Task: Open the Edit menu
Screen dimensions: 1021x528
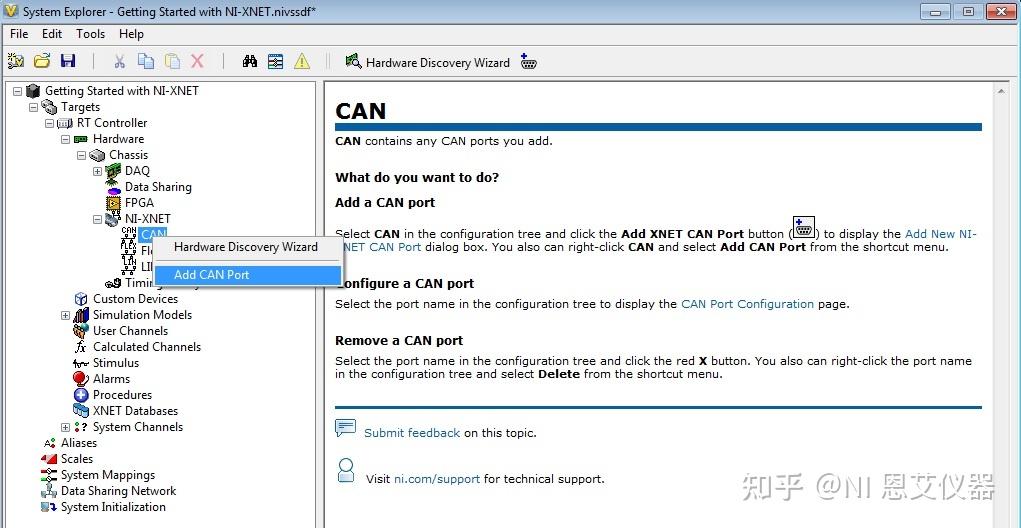Action: tap(52, 34)
